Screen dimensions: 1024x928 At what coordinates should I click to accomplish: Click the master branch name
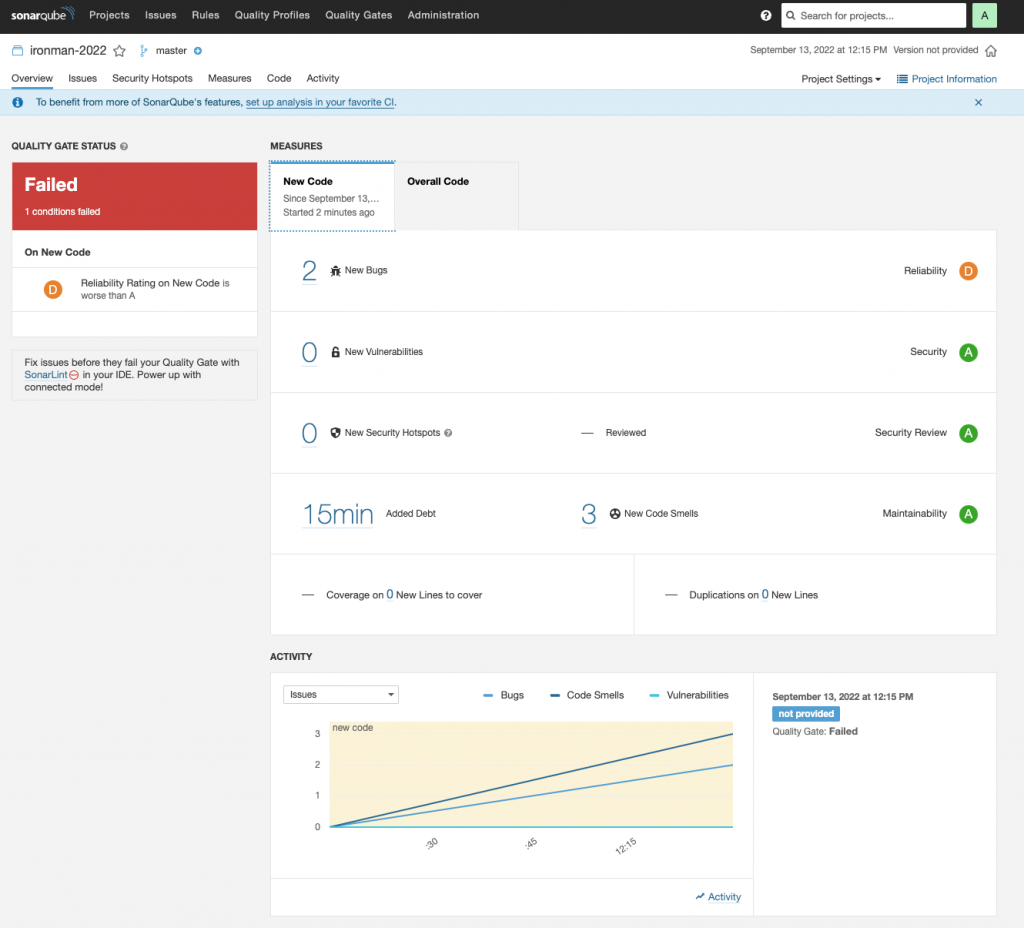point(171,51)
